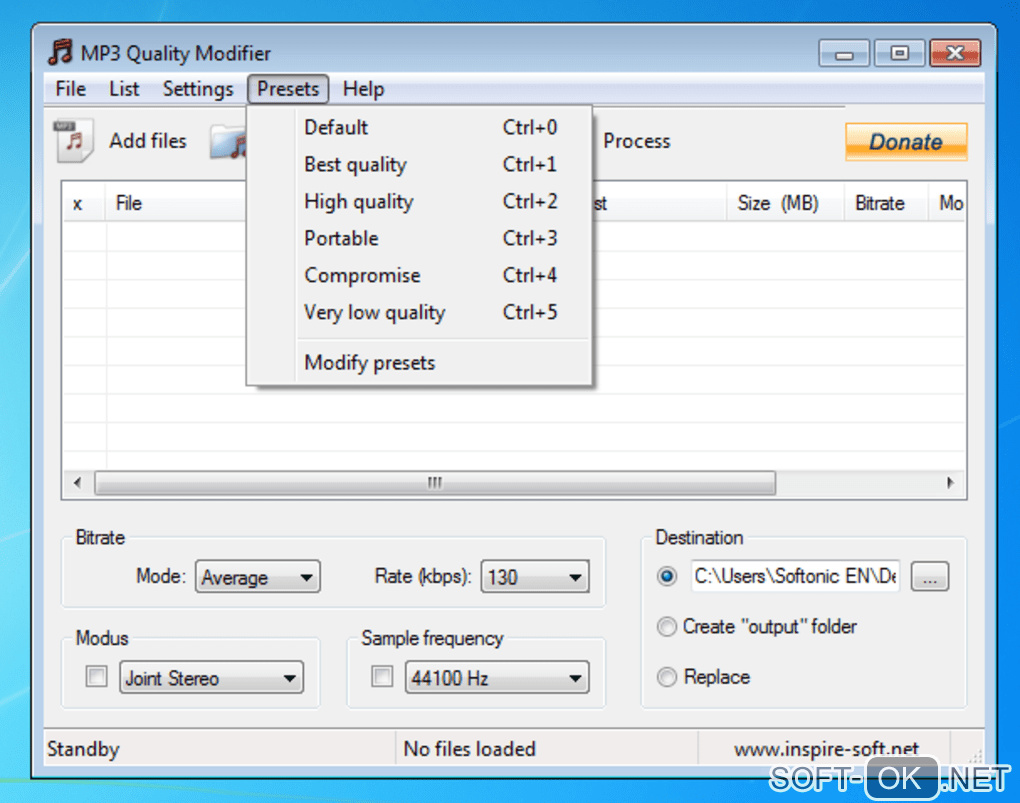
Task: Select the custom destination path radio button
Action: [x=667, y=576]
